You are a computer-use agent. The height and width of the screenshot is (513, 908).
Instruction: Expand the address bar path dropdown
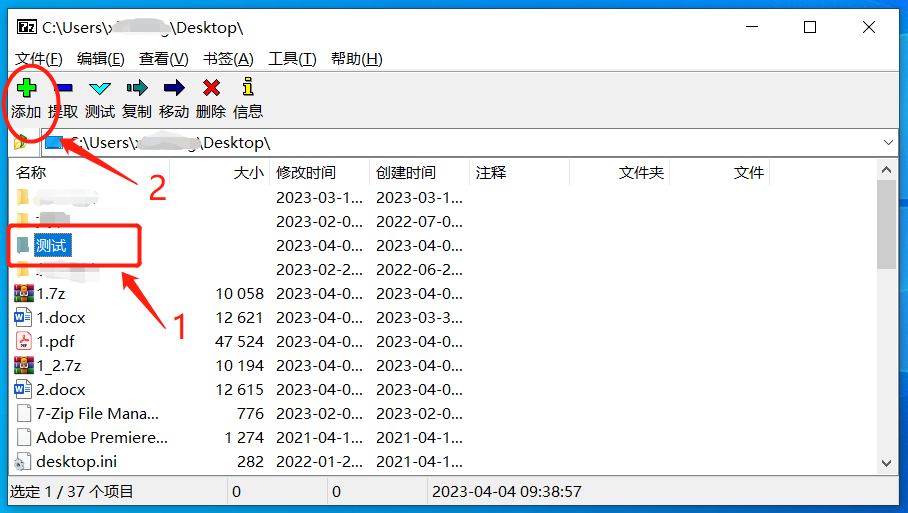888,142
